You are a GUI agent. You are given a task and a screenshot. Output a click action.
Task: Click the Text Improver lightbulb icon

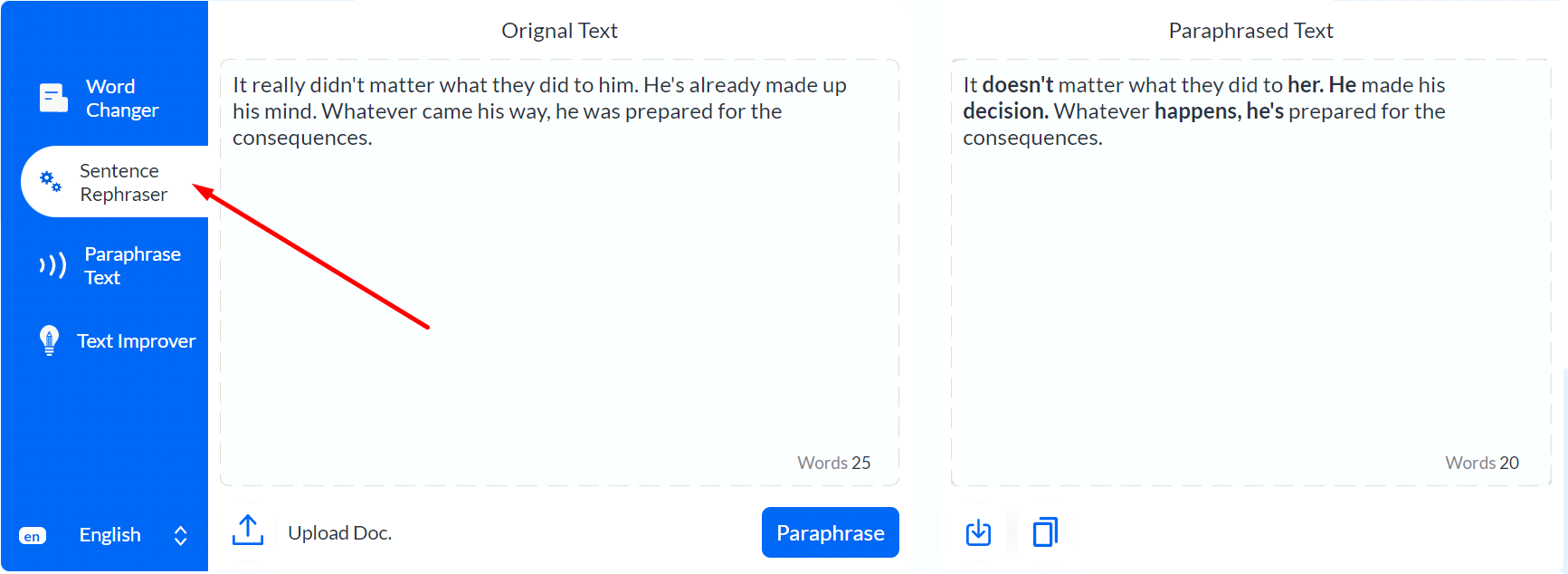(50, 340)
